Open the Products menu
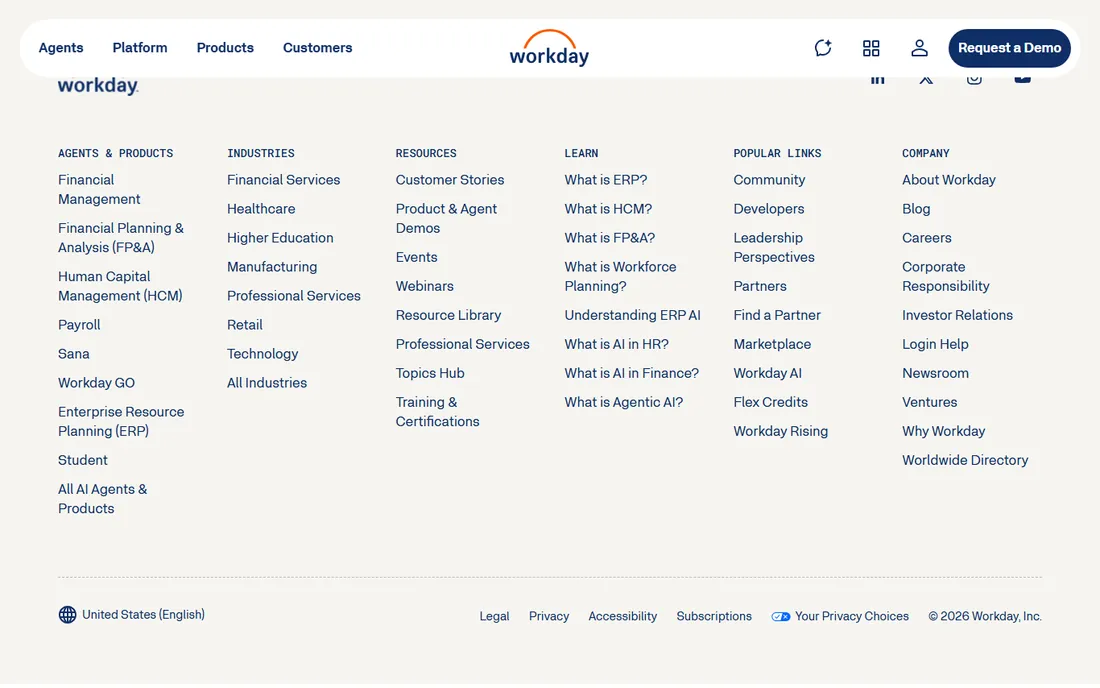 [x=225, y=48]
